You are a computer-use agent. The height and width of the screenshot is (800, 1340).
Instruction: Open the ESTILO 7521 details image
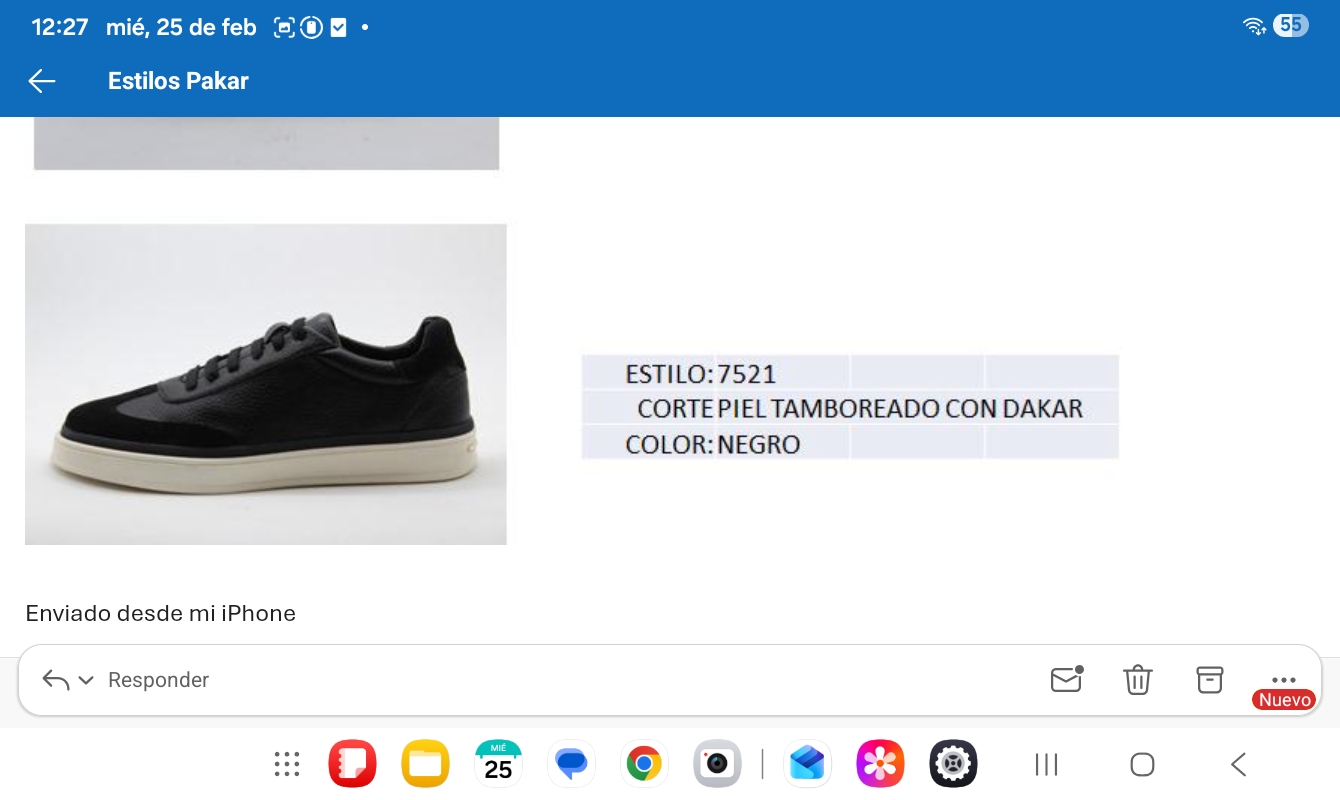[850, 407]
